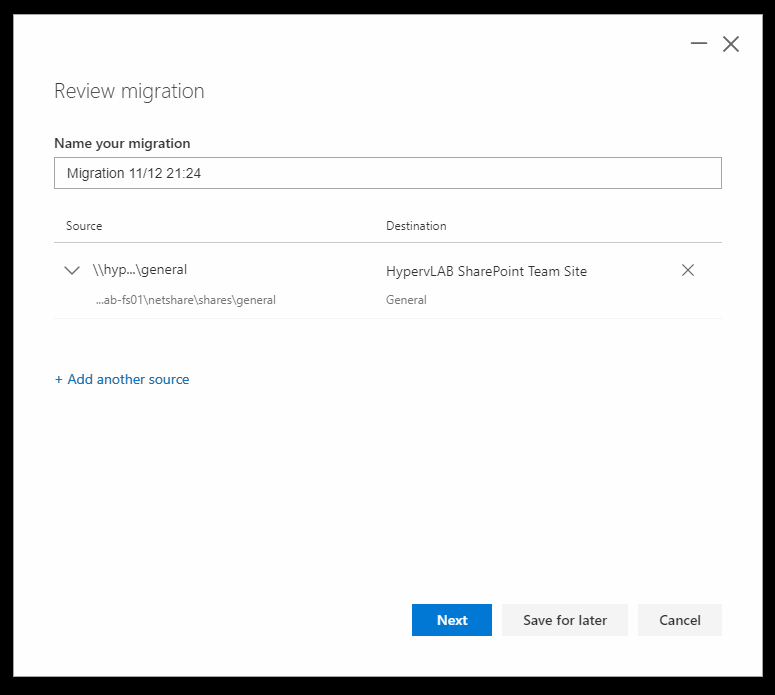Click the ...ab-fs01\netshare\shares\general path
The image size is (775, 695).
(186, 300)
